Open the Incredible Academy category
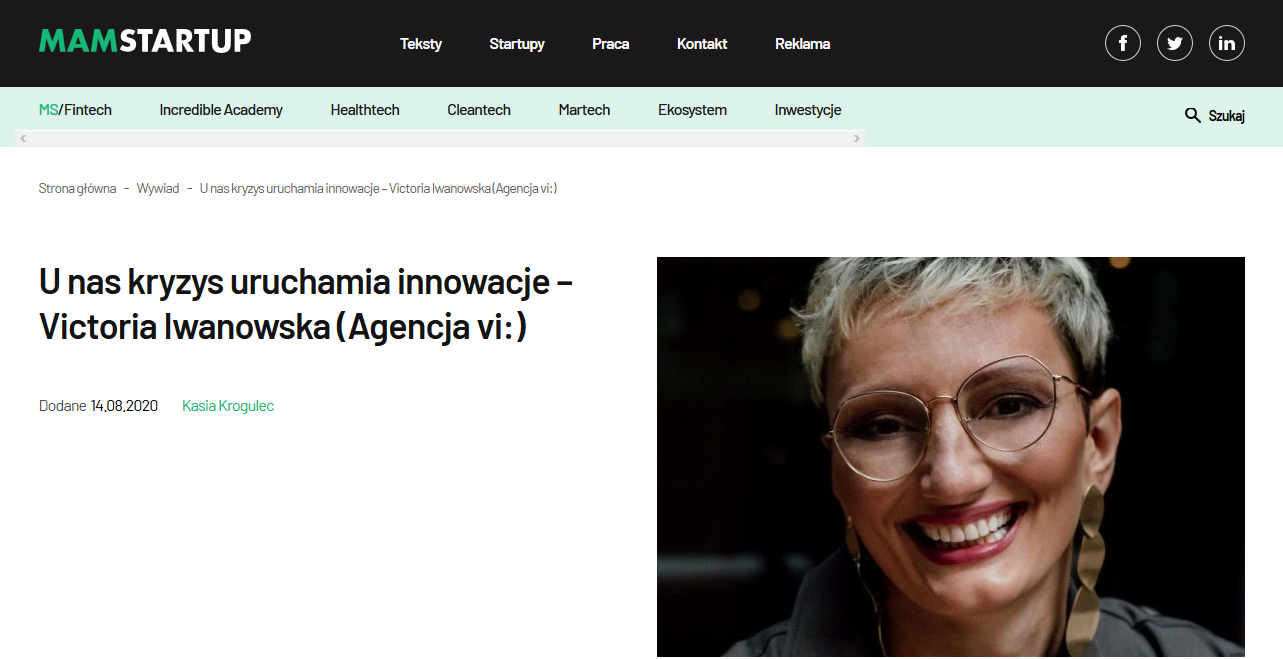 click(x=221, y=110)
